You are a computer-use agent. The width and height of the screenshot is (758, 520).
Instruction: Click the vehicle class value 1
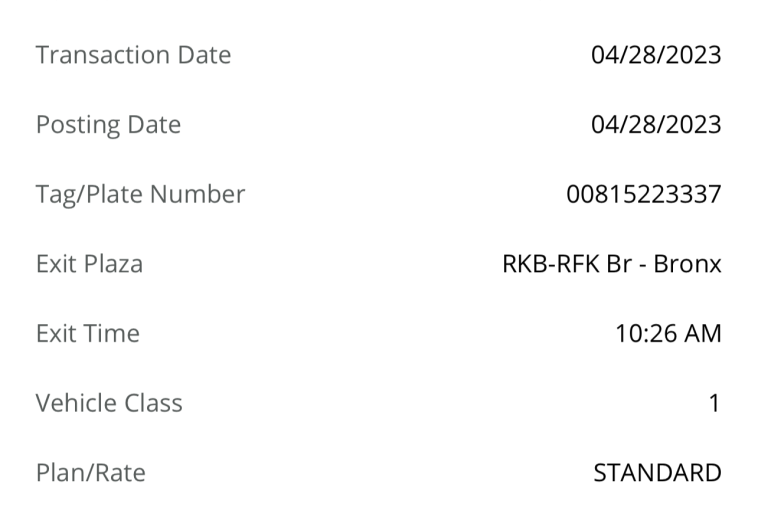(x=714, y=403)
